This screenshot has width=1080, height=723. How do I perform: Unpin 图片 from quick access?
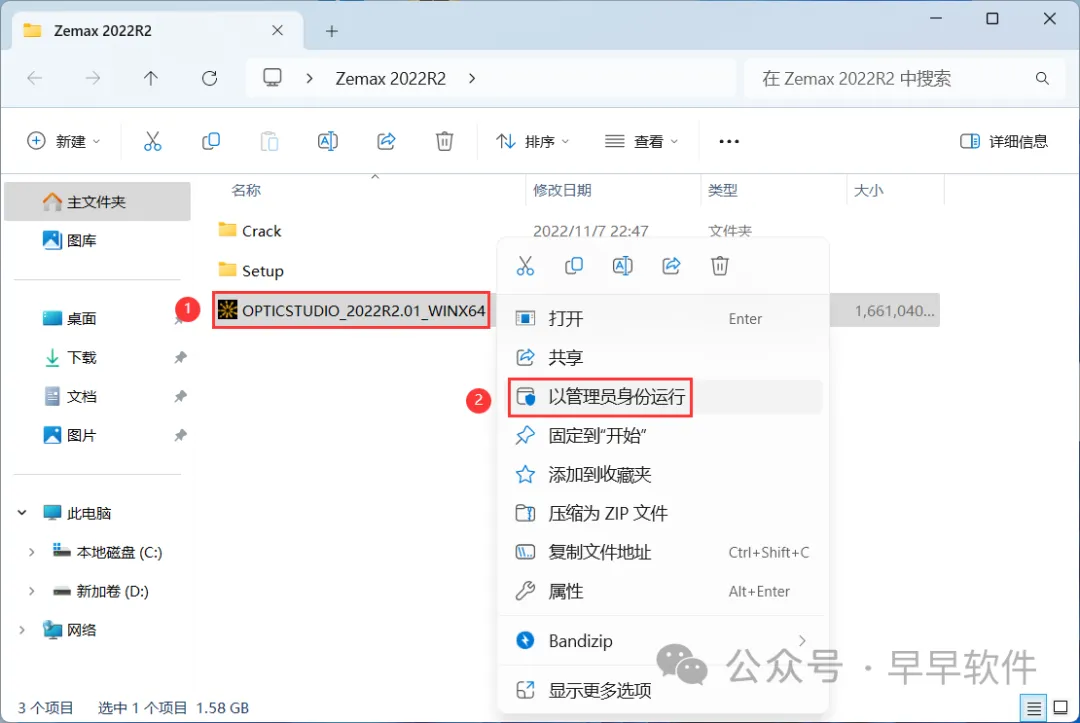coord(180,435)
